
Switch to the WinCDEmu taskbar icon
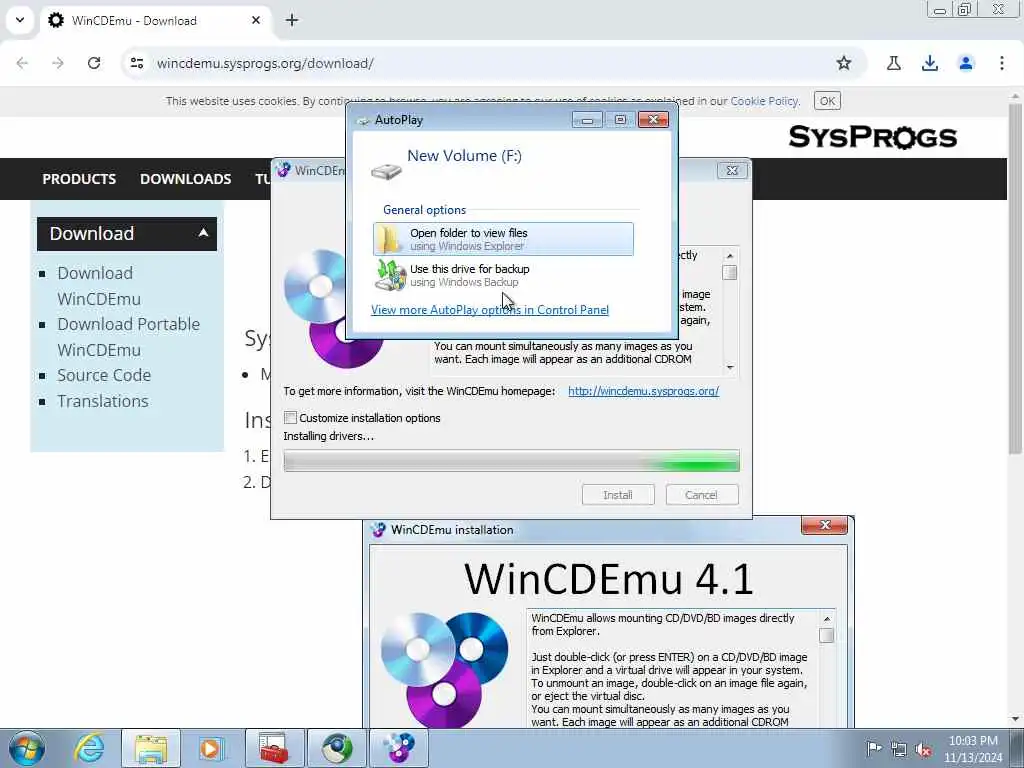[399, 748]
